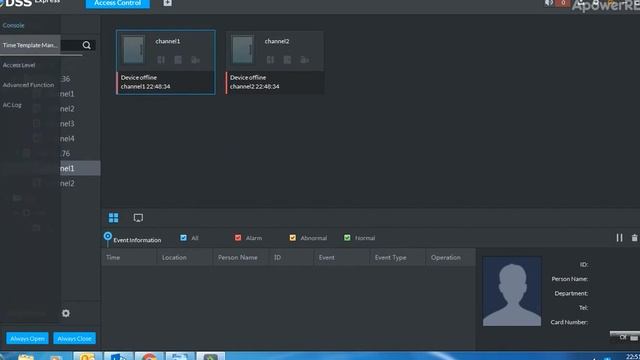Switch to the monitor view layout icon
Image resolution: width=640 pixels, height=360 pixels.
138,218
